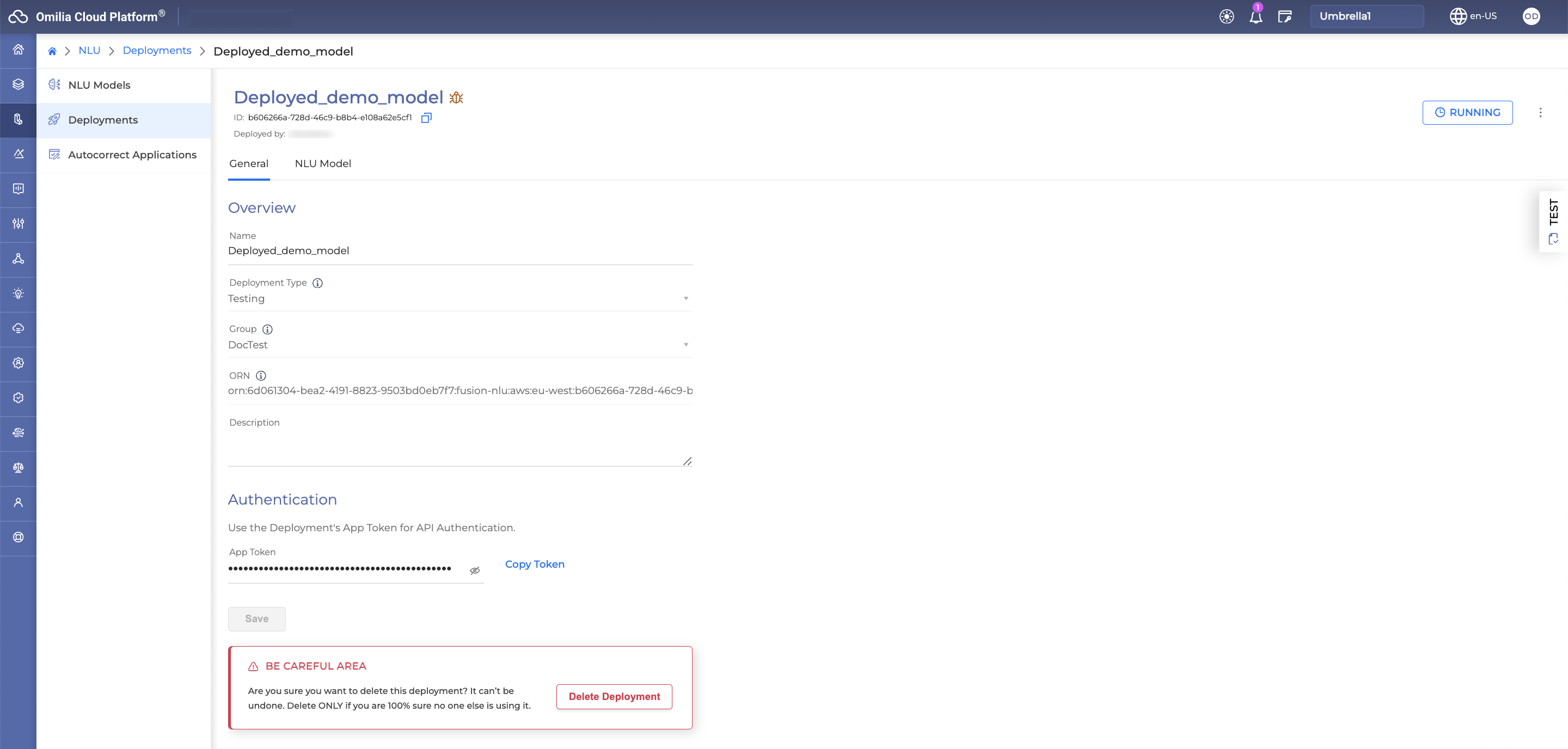This screenshot has height=749, width=1568.
Task: Select the active NLU module sidebar icon
Action: point(19,119)
